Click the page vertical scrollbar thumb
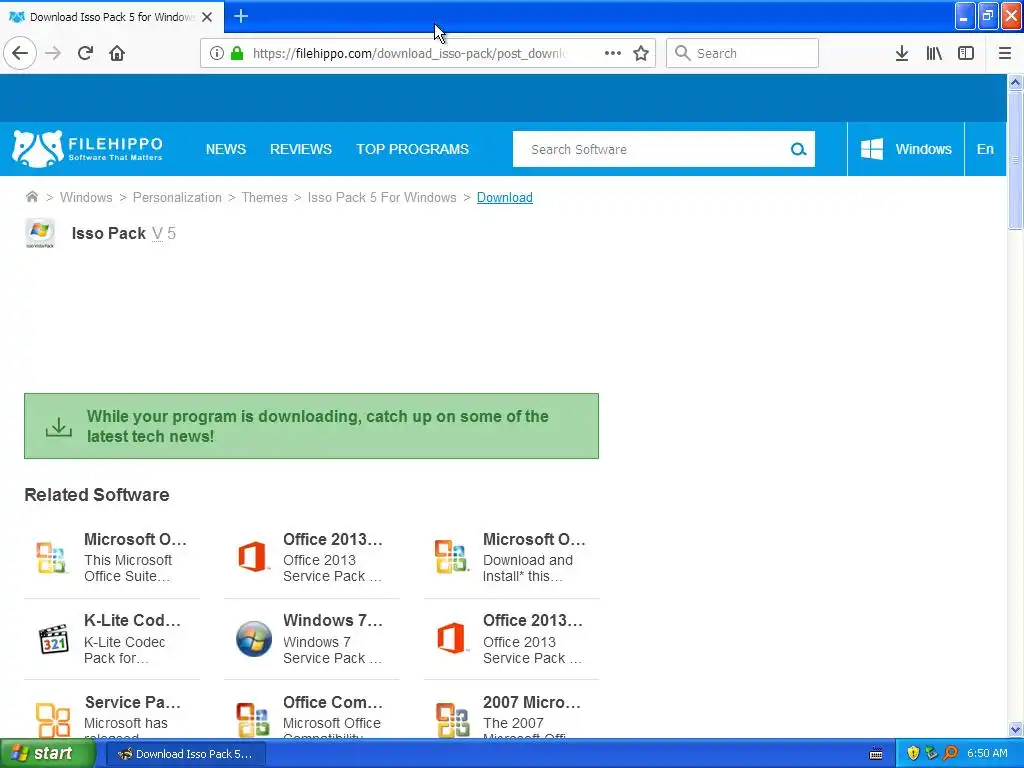 [x=1015, y=160]
